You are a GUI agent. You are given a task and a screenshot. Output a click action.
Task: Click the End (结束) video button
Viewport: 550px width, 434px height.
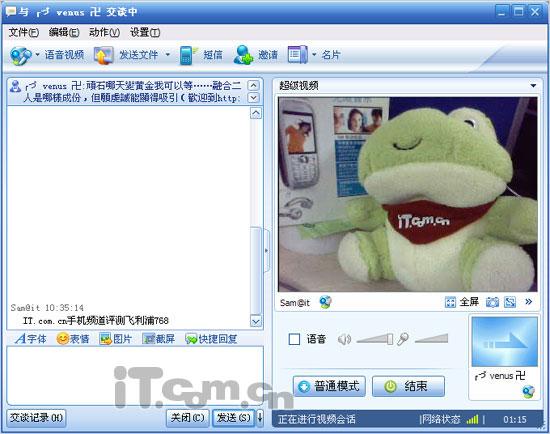[x=408, y=386]
